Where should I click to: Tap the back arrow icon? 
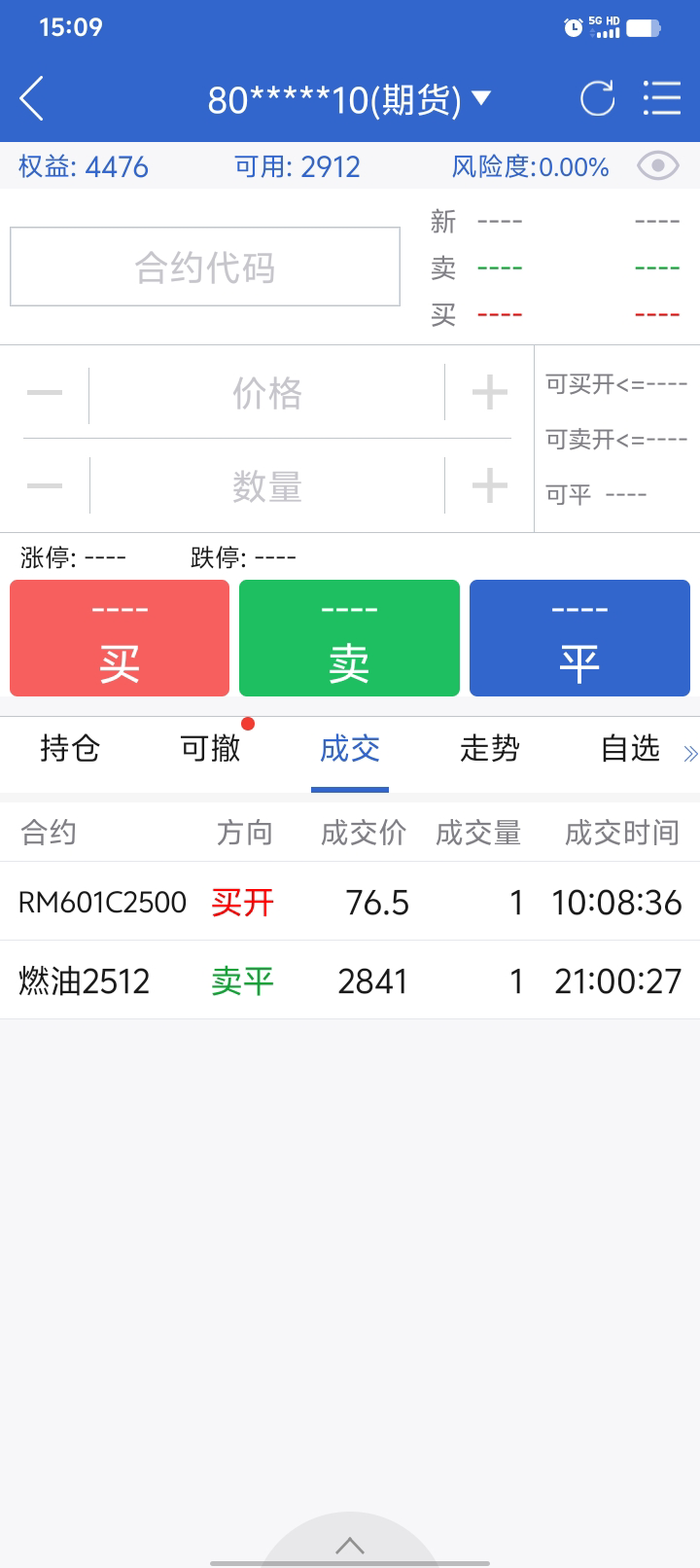coord(32,98)
